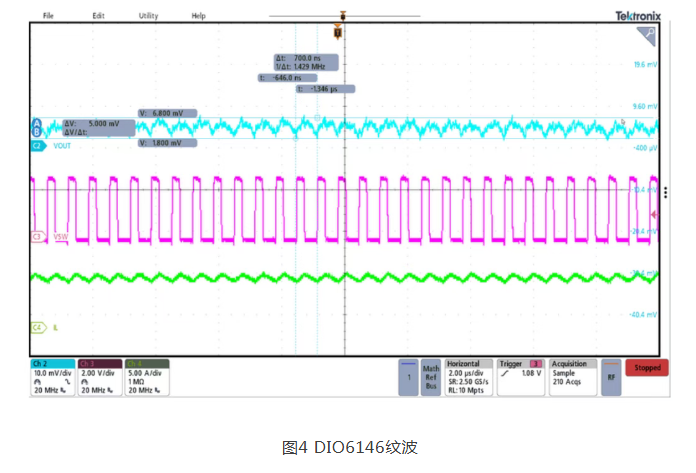Image resolution: width=696 pixels, height=473 pixels.
Task: Click the Math Ref Bus button
Action: tap(431, 377)
